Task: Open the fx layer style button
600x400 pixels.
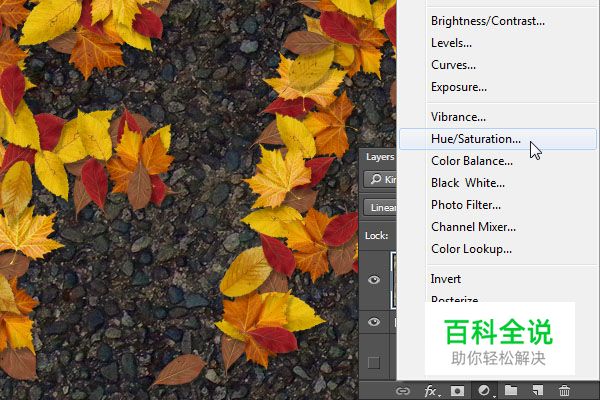Action: point(432,391)
